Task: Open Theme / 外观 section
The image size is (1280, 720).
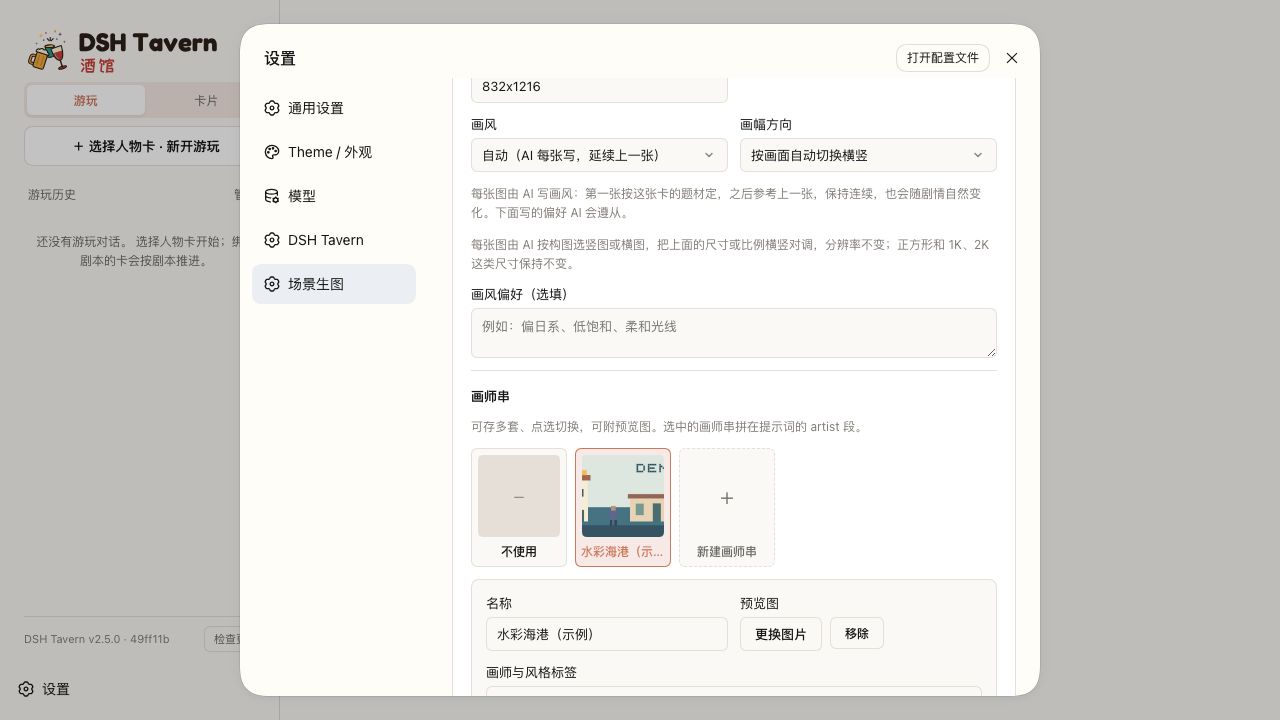Action: coord(334,152)
